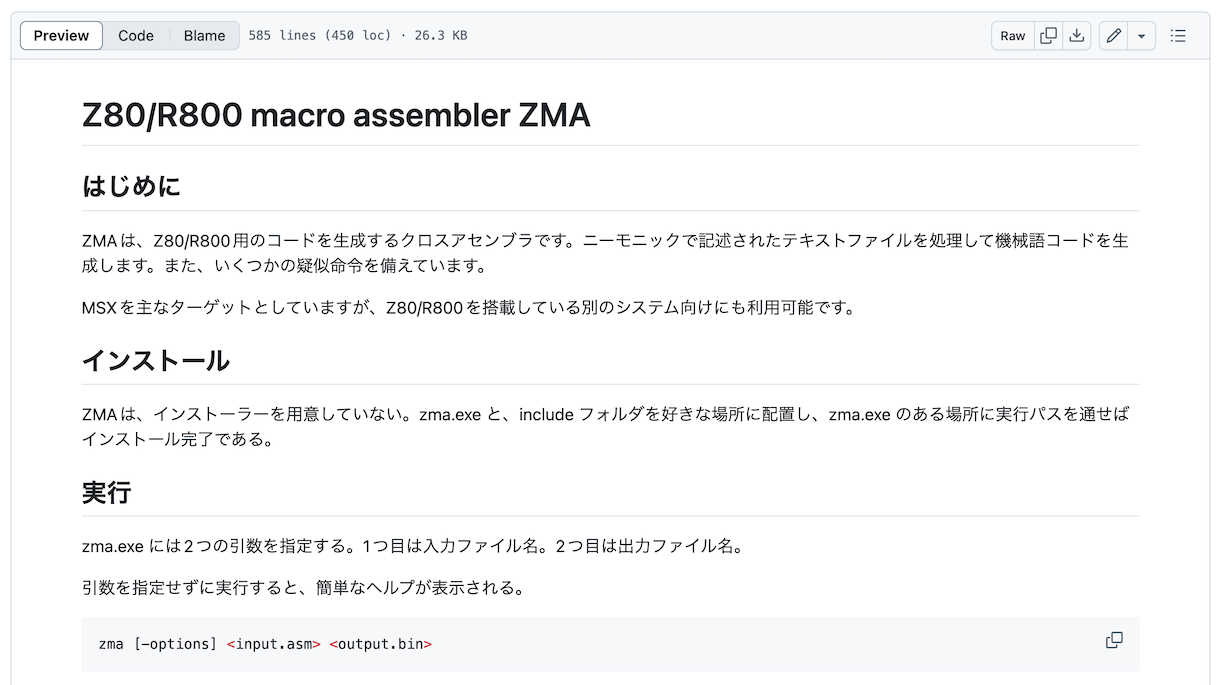The width and height of the screenshot is (1220, 685).
Task: Click the はじめに section heading
Action: [131, 186]
